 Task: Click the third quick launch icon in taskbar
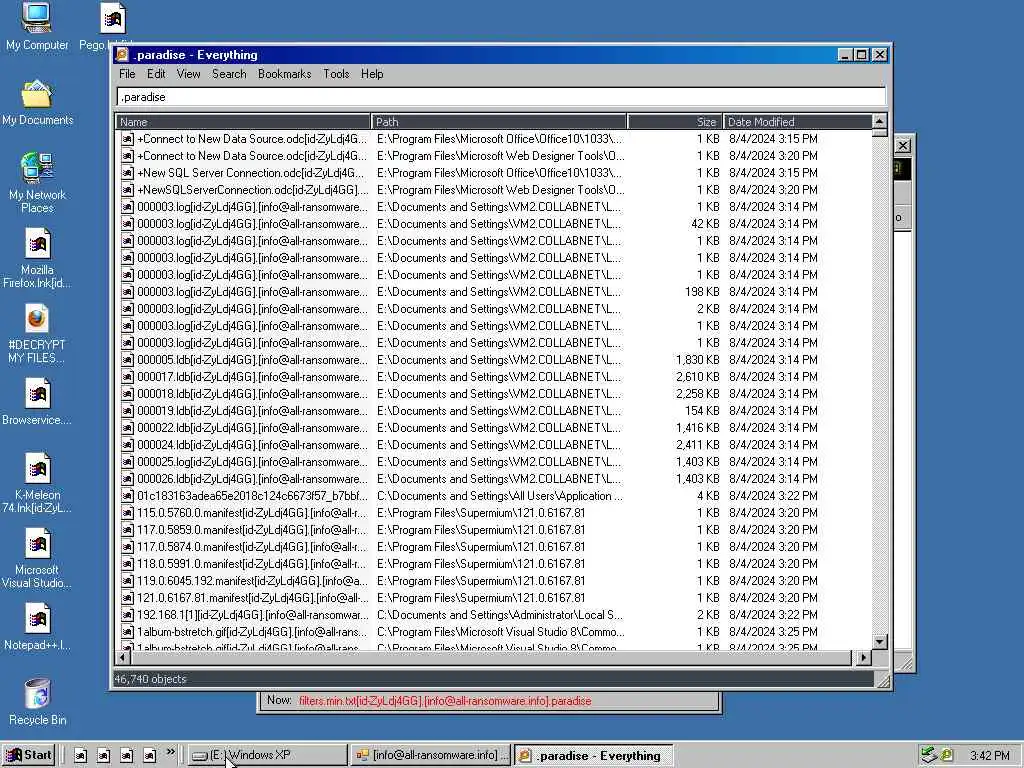pos(127,755)
